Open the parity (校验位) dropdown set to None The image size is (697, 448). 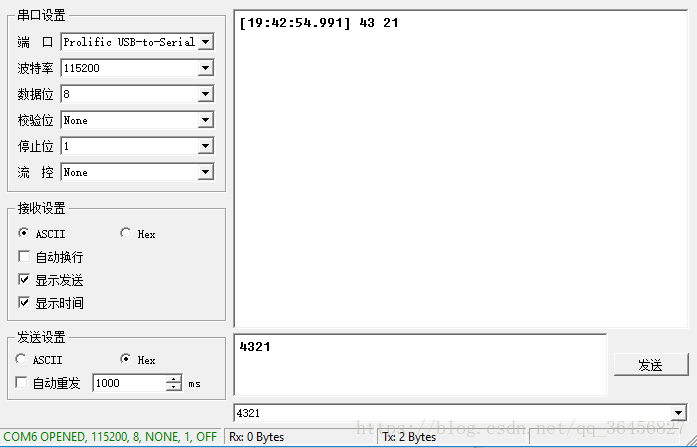(x=137, y=120)
